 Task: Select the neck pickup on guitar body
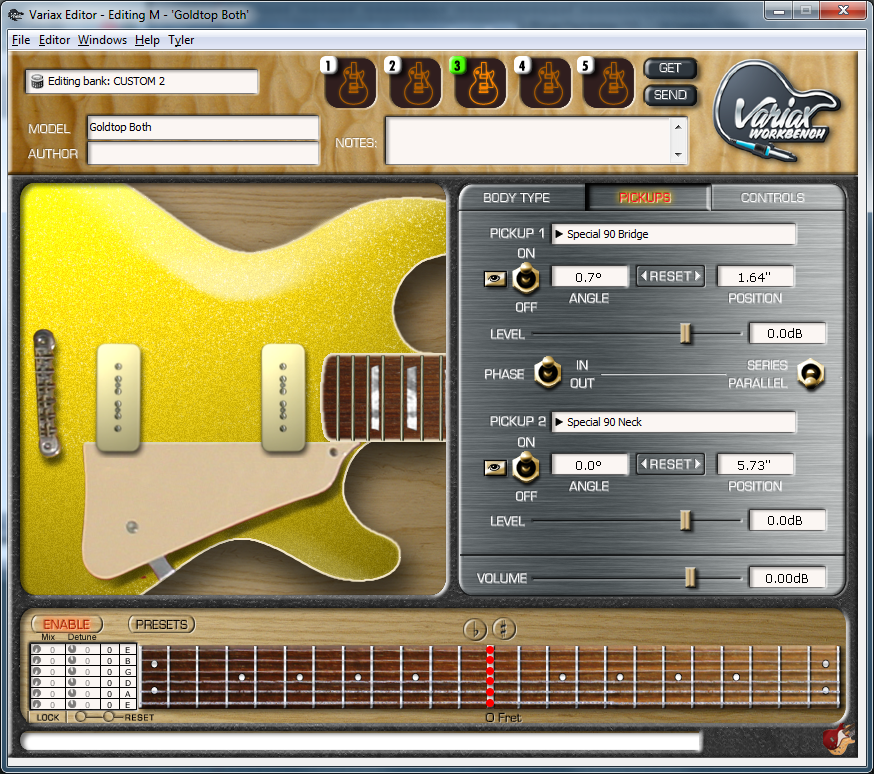(x=283, y=397)
